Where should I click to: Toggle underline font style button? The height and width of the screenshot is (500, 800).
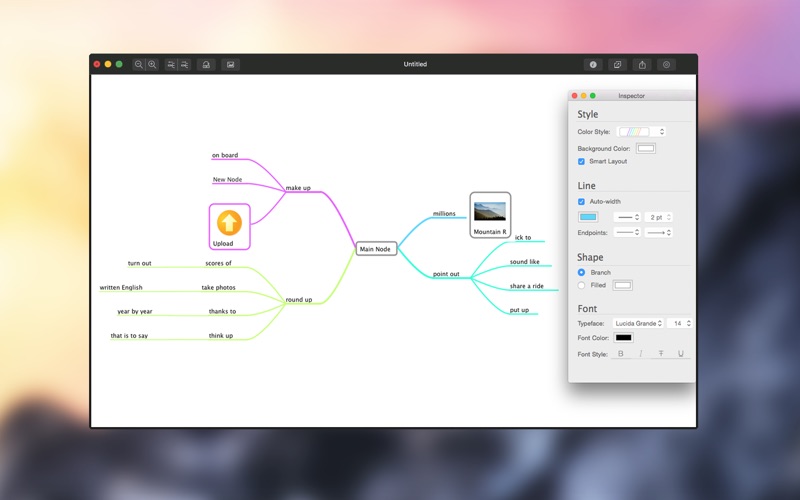click(x=681, y=354)
